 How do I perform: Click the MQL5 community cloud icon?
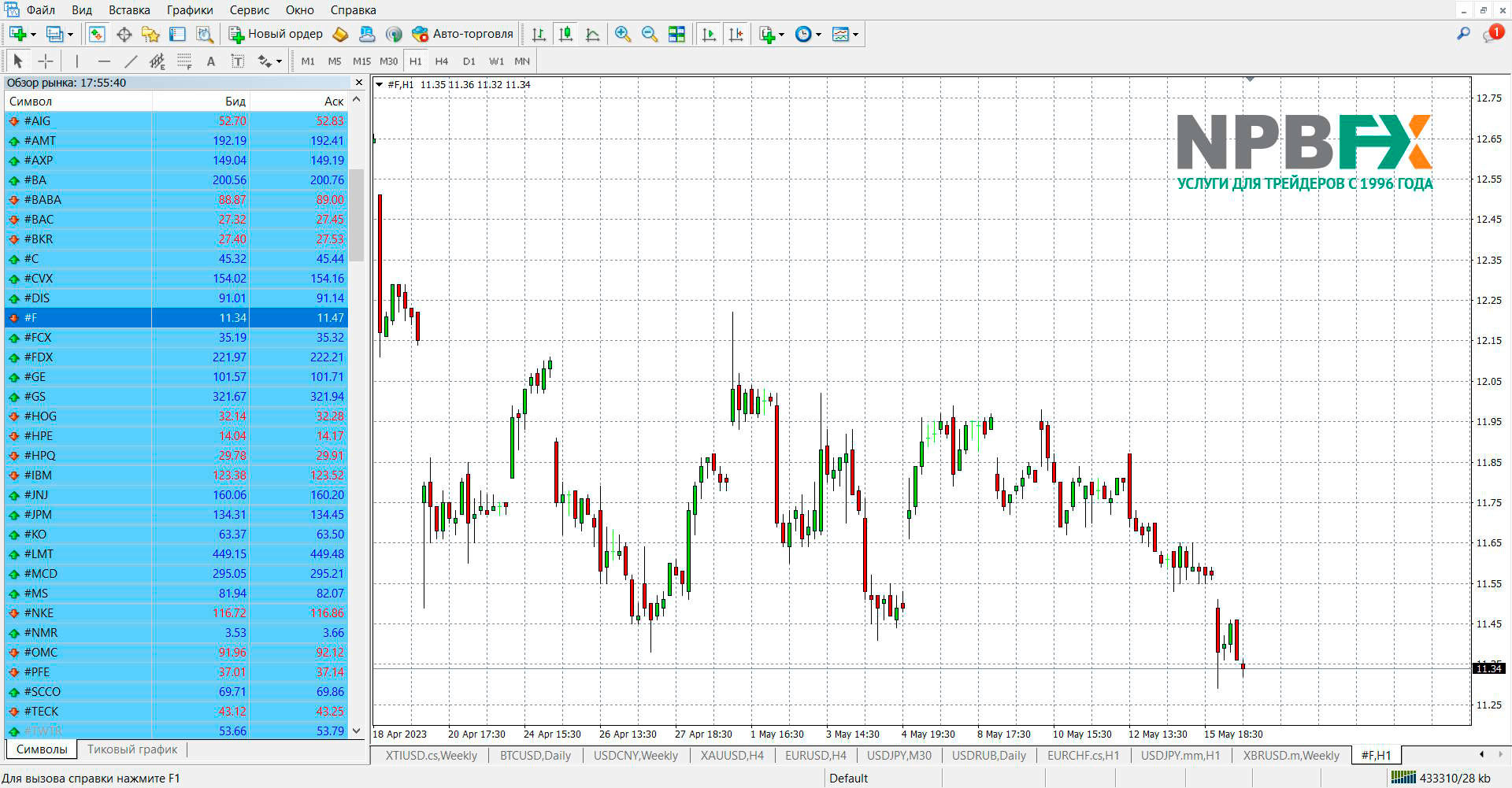[367, 34]
